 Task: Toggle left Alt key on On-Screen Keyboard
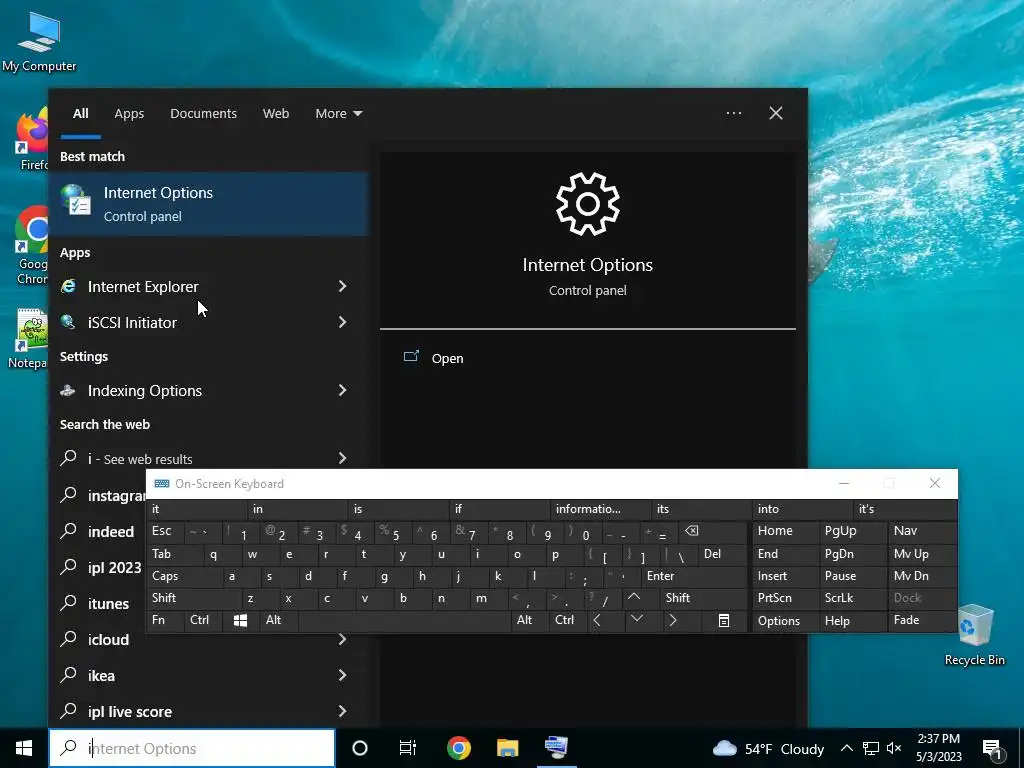278,620
